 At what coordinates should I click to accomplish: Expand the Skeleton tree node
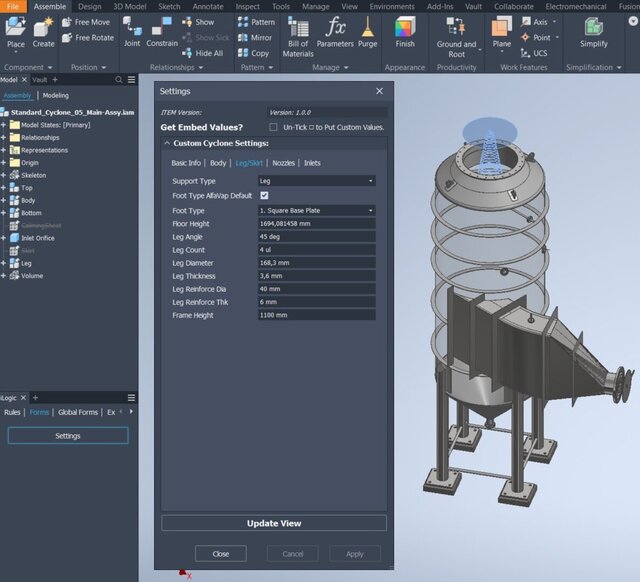4,175
